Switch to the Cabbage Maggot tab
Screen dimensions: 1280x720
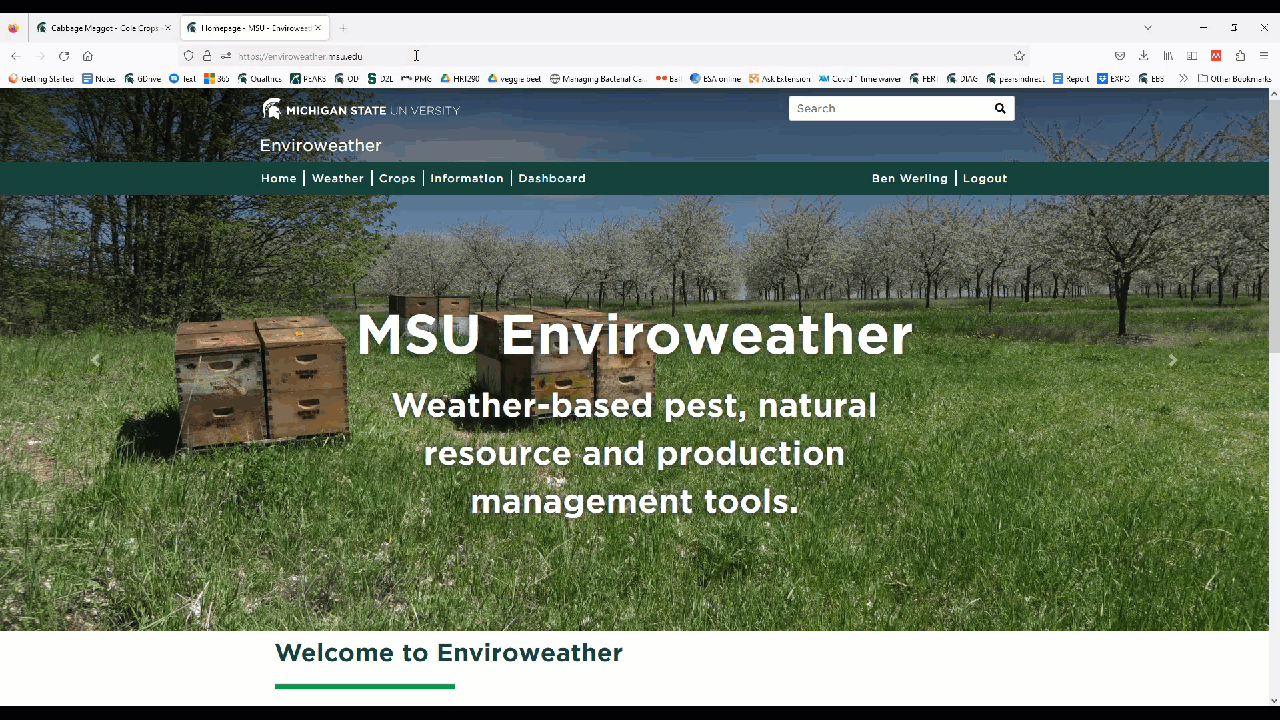click(x=100, y=27)
